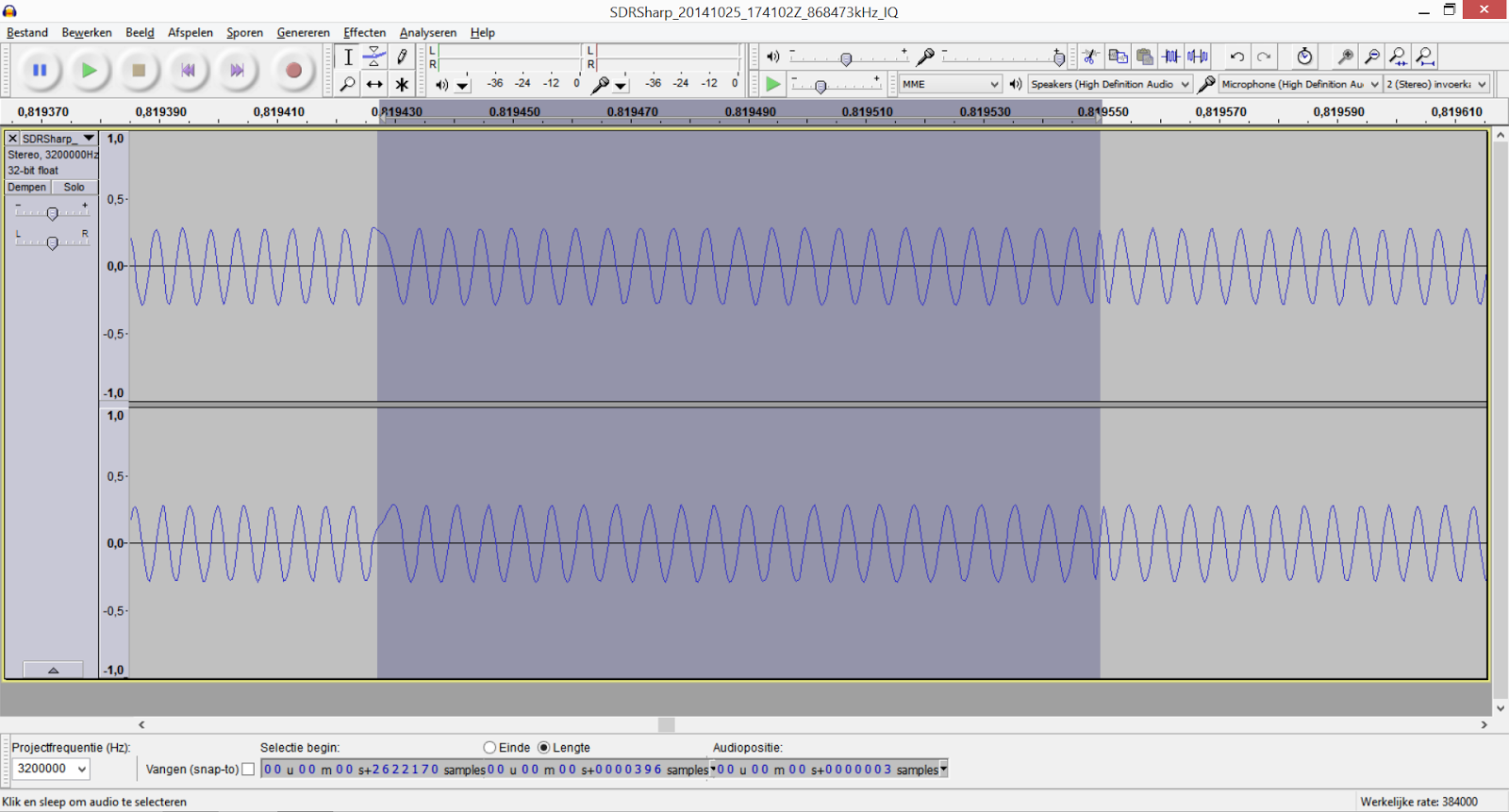
Task: Open the Bewerken menu
Action: tap(87, 32)
